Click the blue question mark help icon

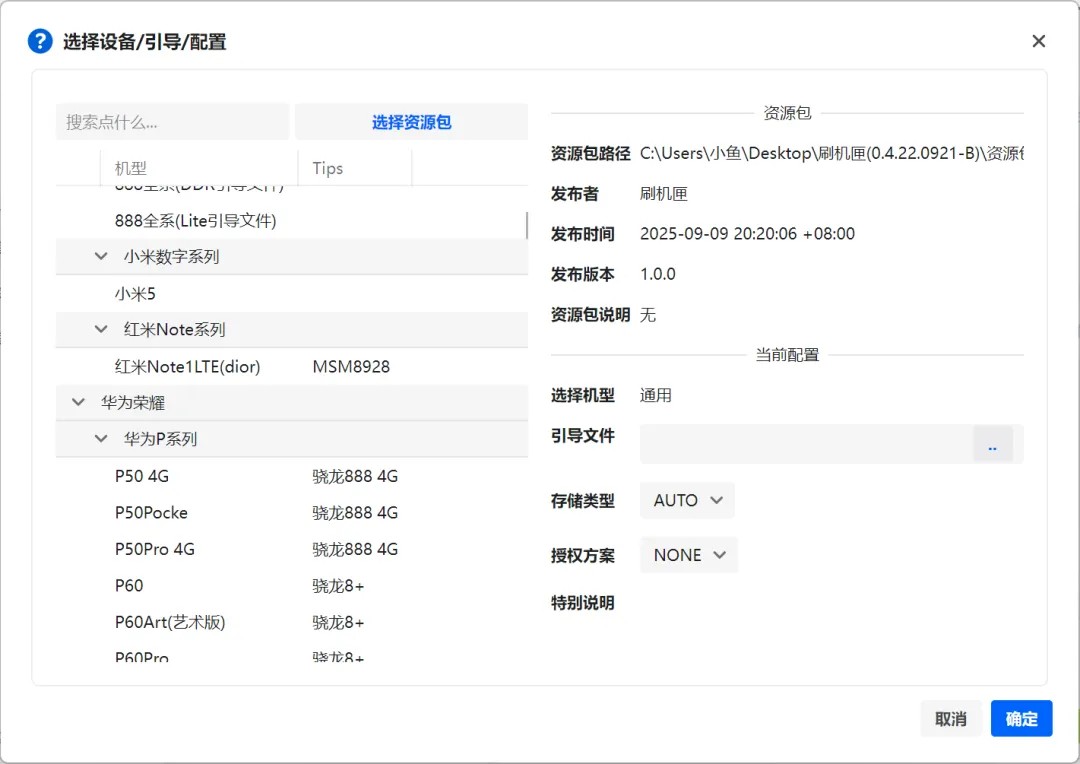tap(40, 41)
